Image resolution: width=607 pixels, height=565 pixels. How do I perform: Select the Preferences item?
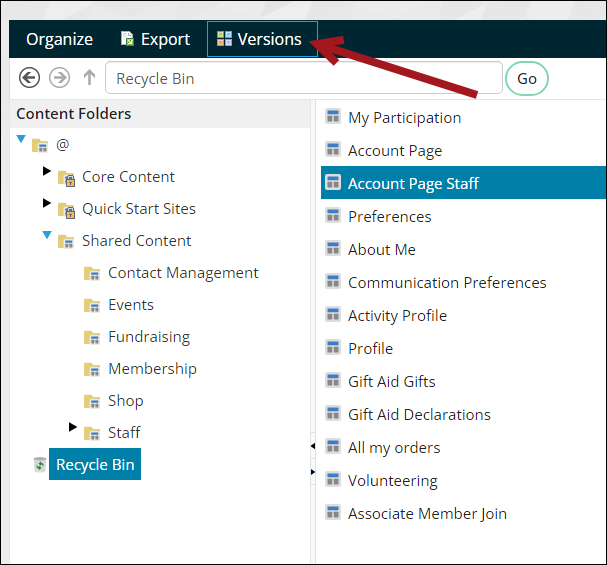pos(389,217)
